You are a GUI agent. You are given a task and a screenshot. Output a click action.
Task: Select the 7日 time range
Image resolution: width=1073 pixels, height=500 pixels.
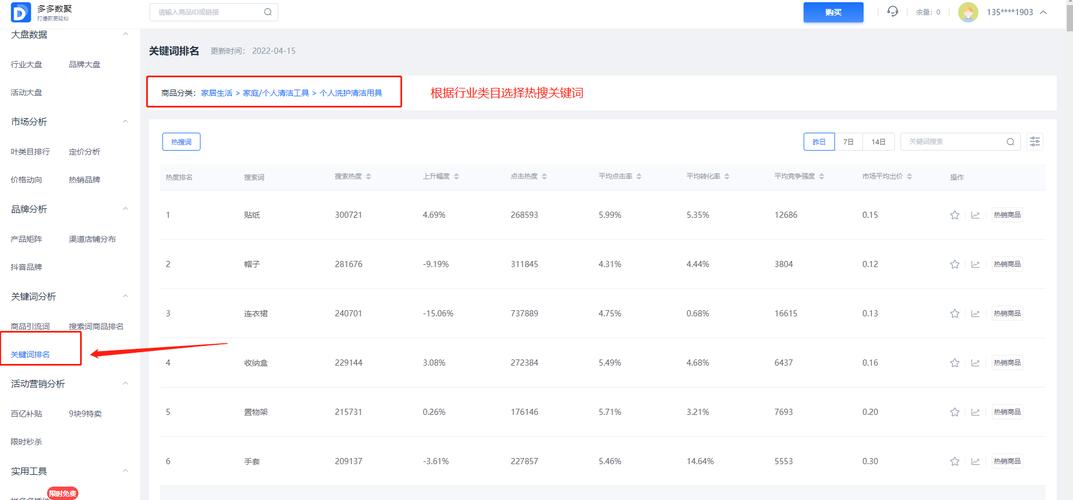[849, 142]
